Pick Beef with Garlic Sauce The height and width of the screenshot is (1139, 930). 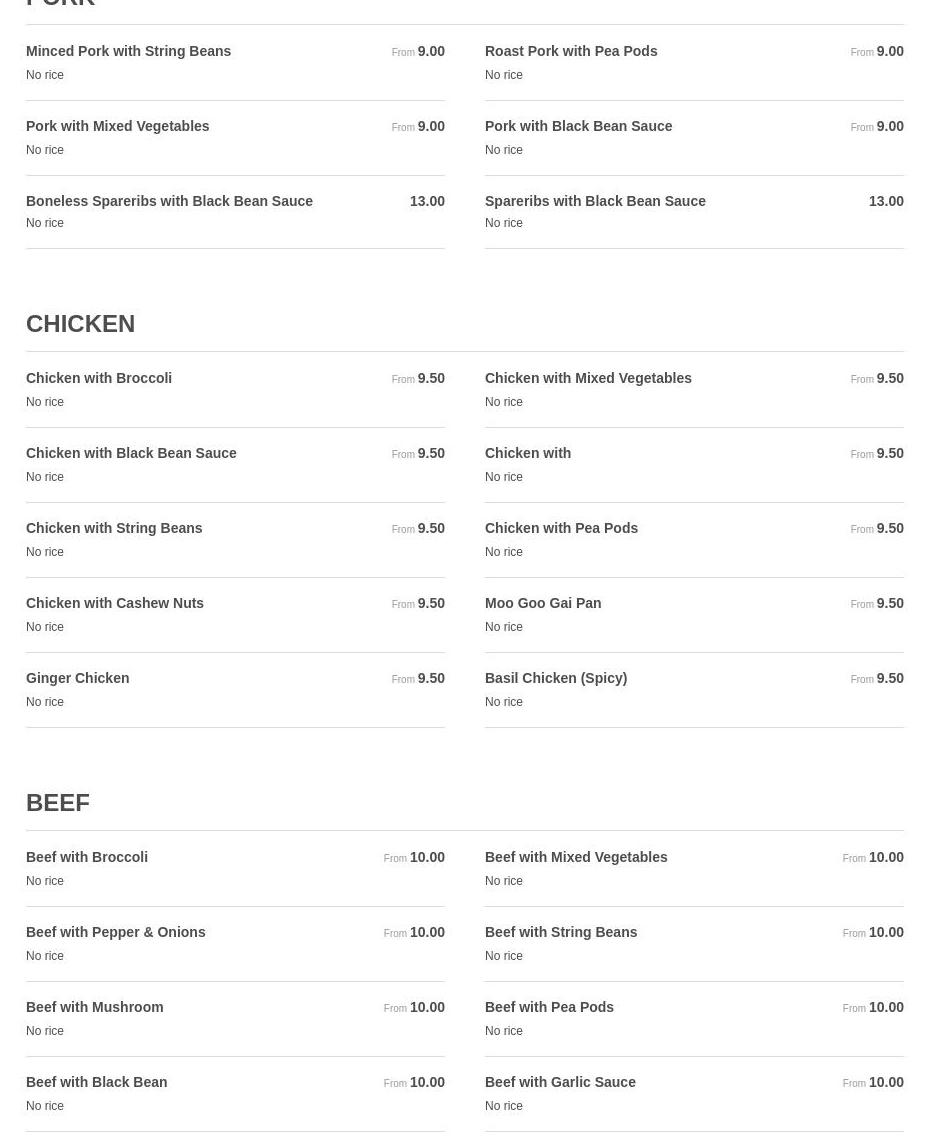(694, 1093)
